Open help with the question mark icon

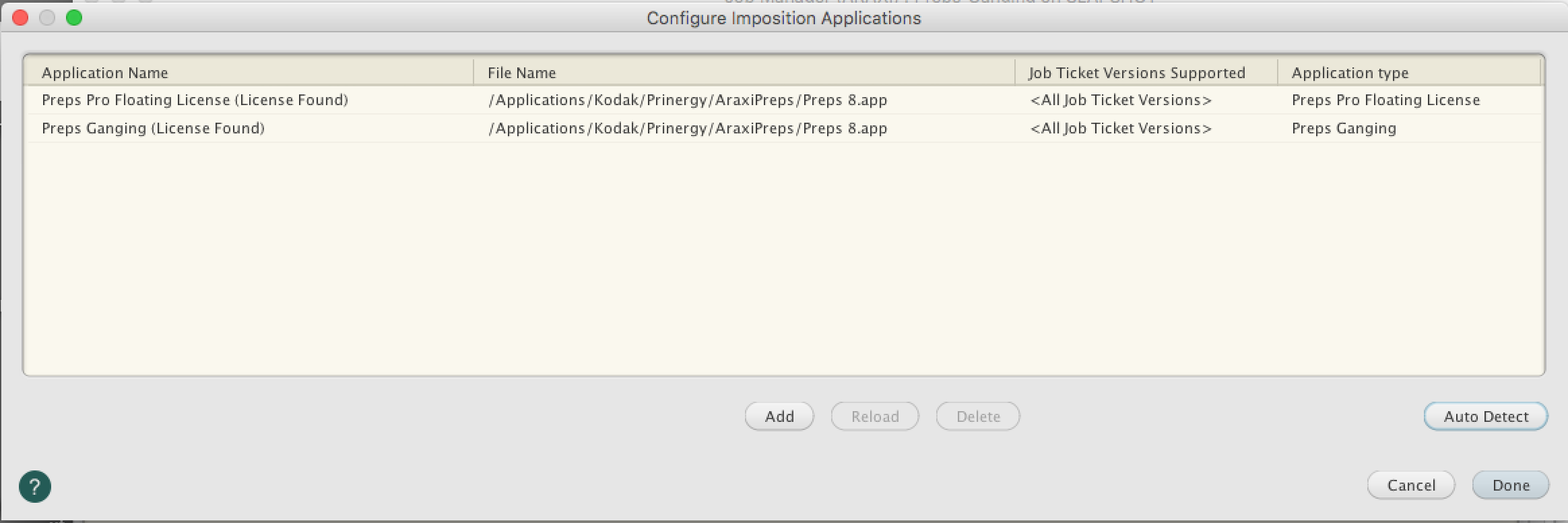(x=35, y=486)
